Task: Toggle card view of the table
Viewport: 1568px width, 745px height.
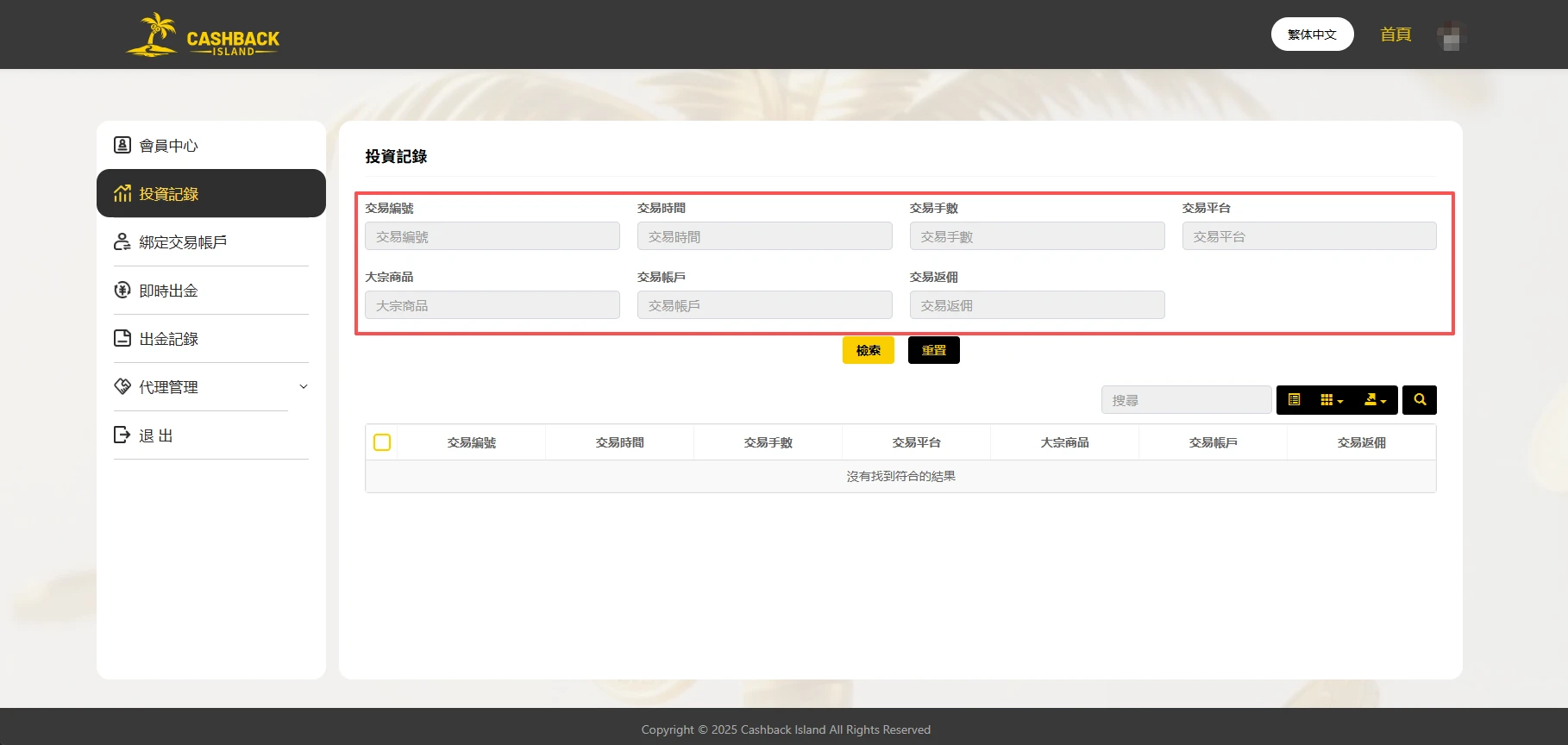Action: (x=1294, y=400)
